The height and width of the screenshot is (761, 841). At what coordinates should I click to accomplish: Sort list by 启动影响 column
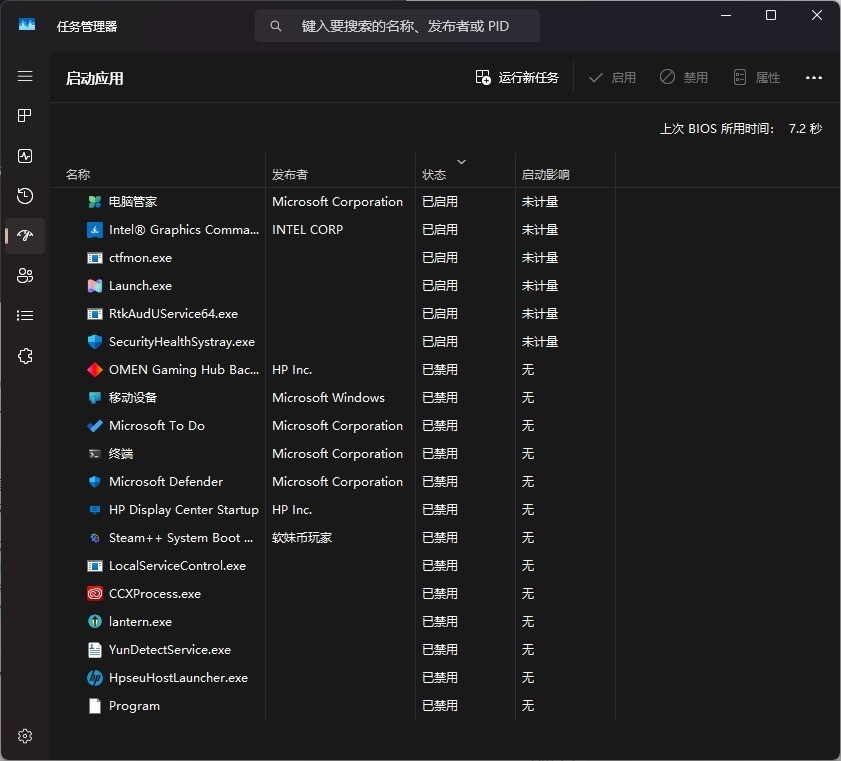click(545, 175)
